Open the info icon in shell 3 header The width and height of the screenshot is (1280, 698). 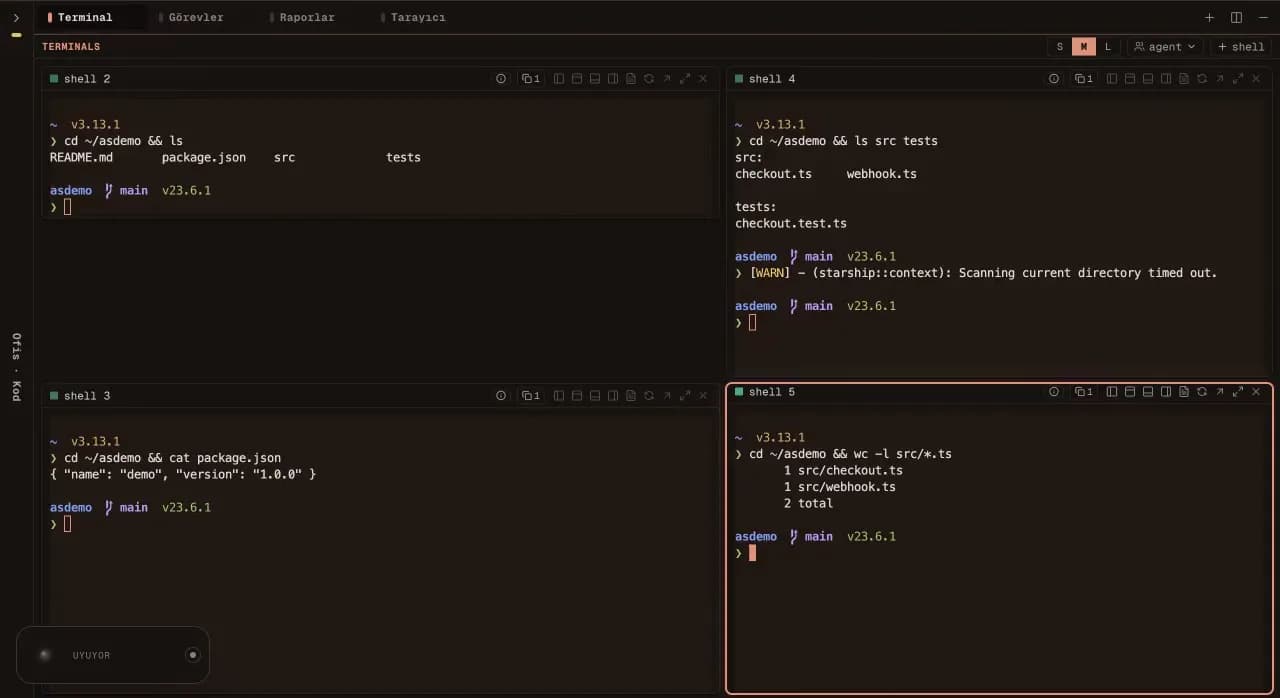tap(501, 396)
